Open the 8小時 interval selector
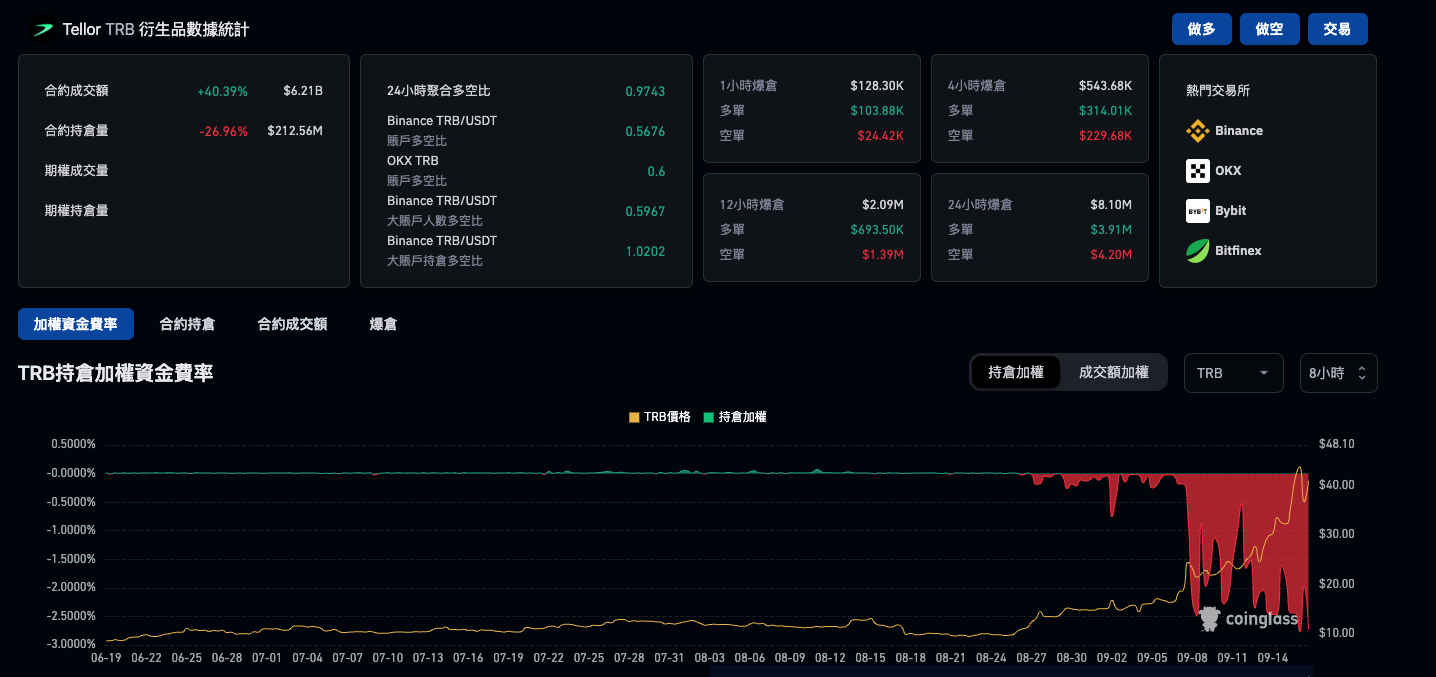 [x=1338, y=372]
